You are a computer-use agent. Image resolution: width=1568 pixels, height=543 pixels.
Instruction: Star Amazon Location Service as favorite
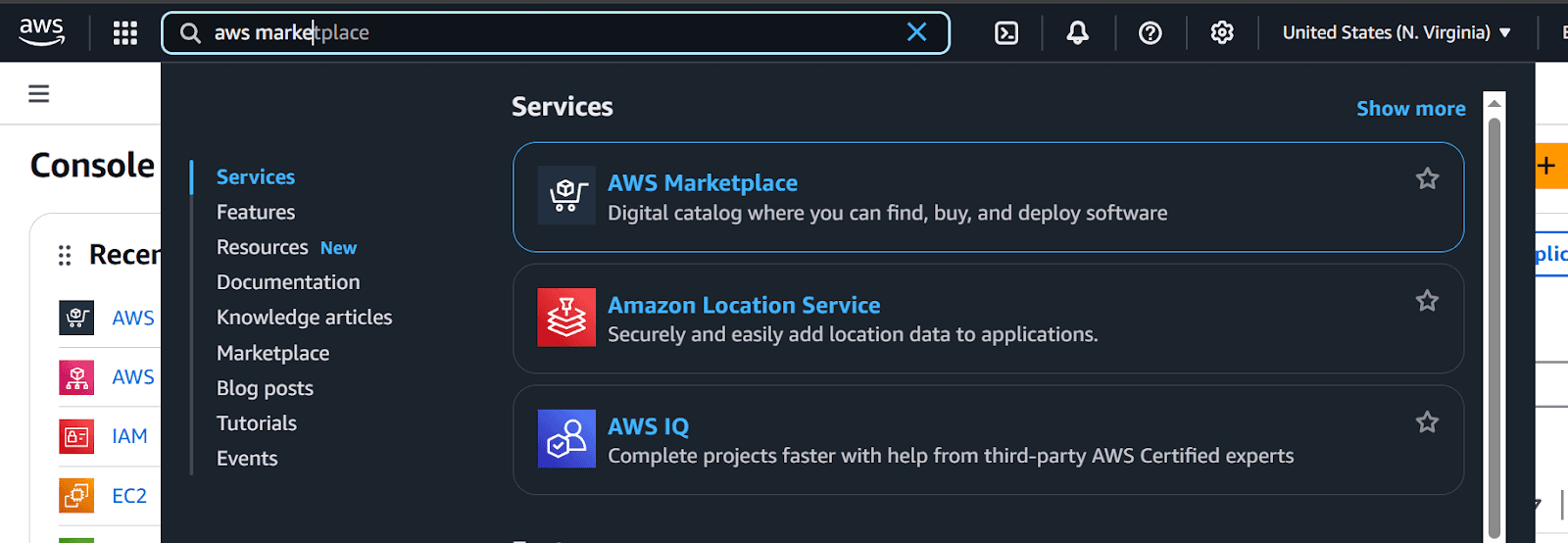1427,301
